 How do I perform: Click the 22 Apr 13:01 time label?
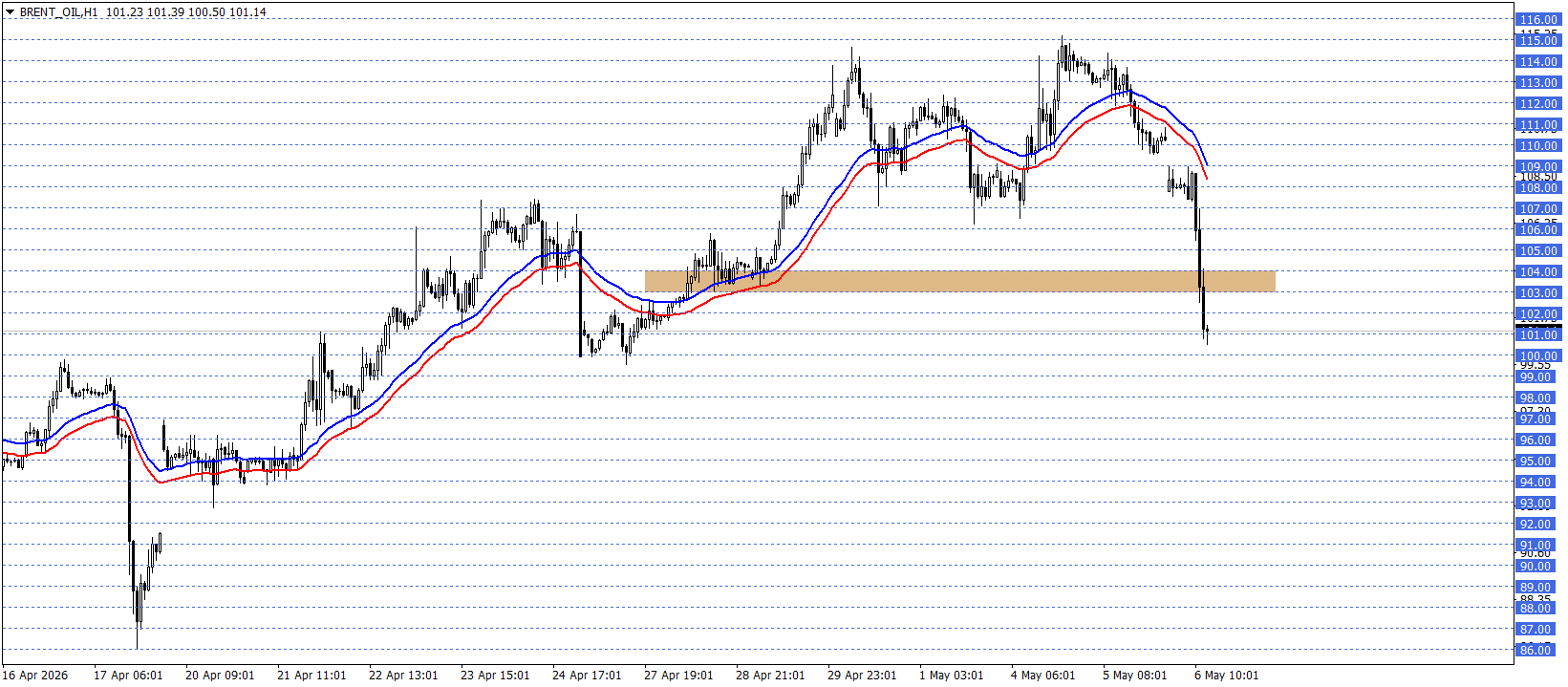tap(403, 675)
